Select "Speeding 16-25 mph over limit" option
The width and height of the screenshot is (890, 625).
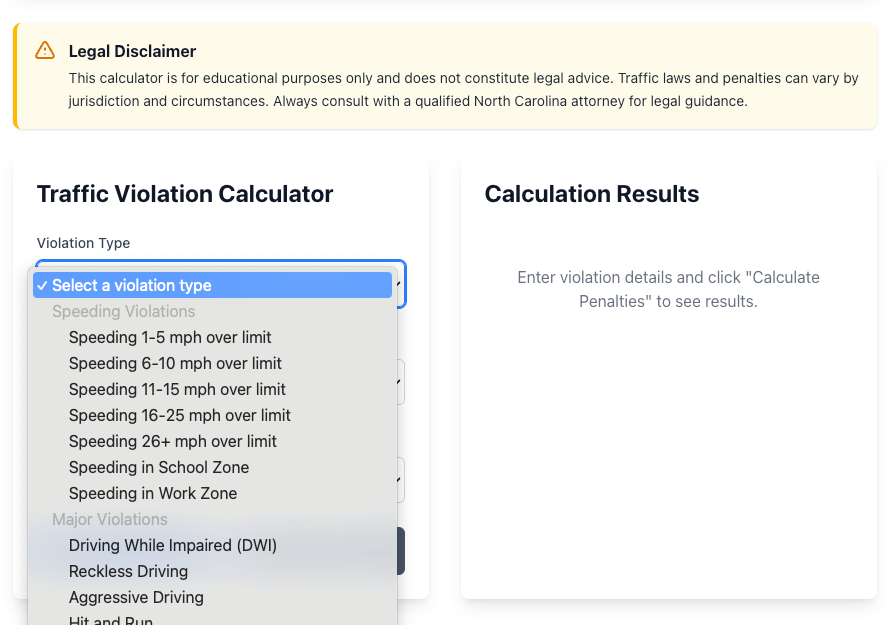coord(180,415)
